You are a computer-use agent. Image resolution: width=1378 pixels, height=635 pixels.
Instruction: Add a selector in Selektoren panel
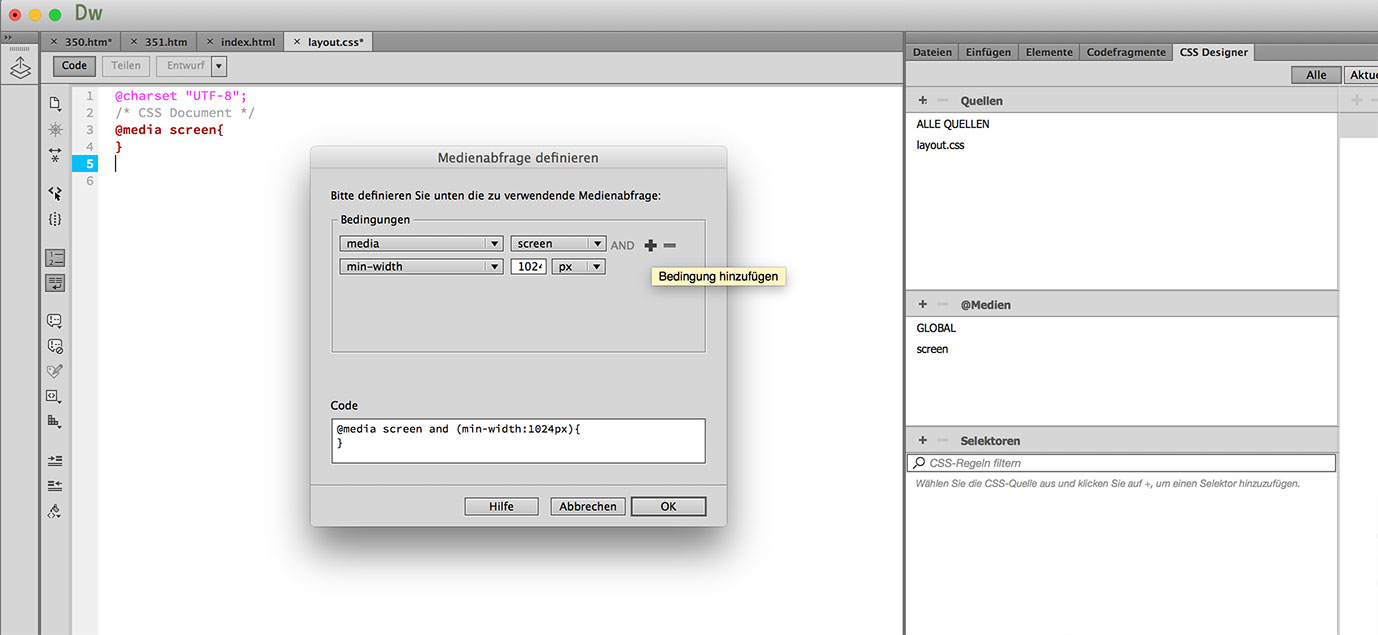click(923, 441)
